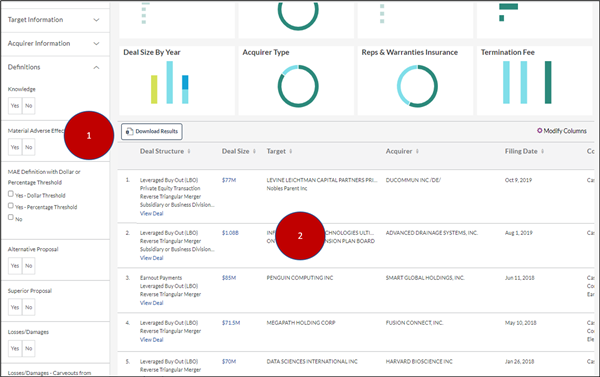Click filing date 'May 10, 2018'
The height and width of the screenshot is (377, 600).
pyautogui.click(x=520, y=323)
